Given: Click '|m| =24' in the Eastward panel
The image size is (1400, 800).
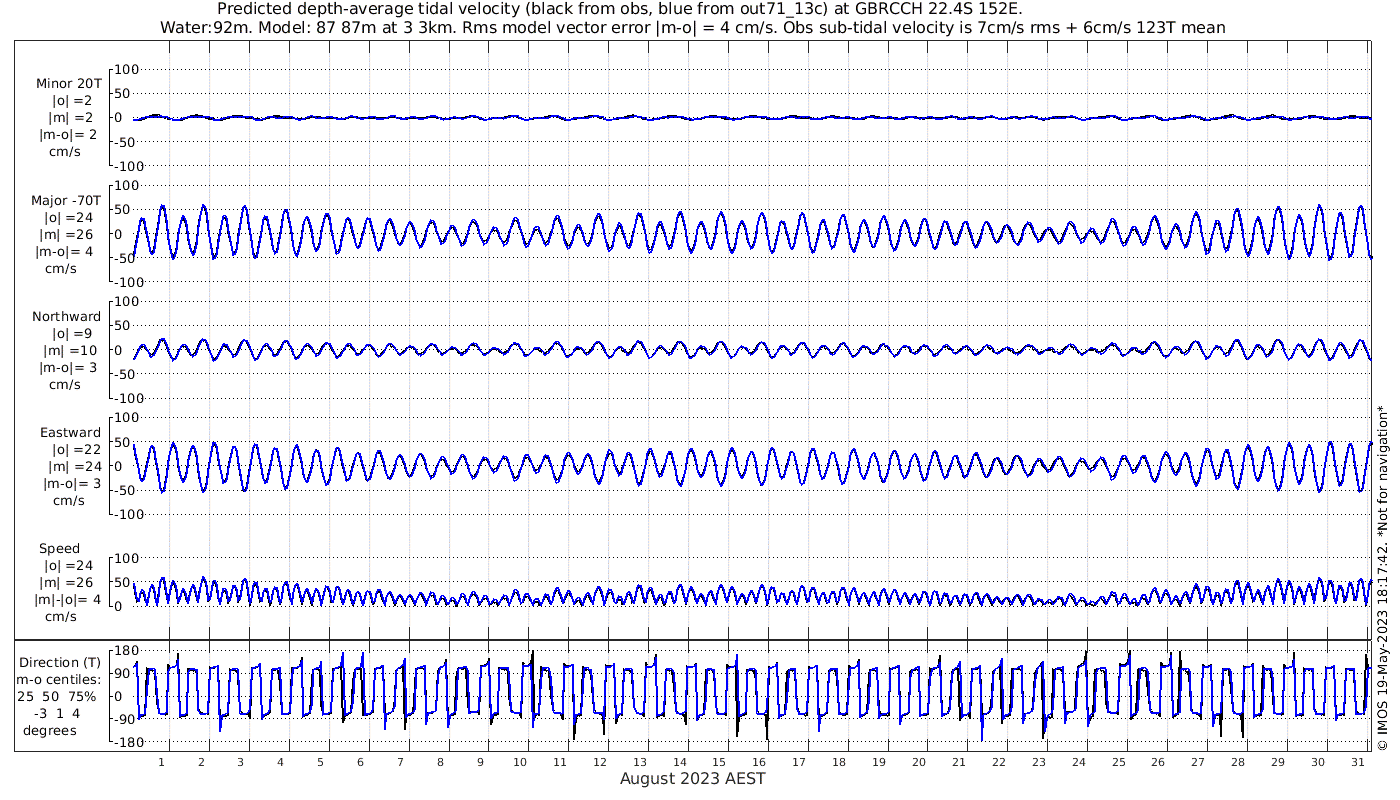Looking at the screenshot, I should (72, 467).
